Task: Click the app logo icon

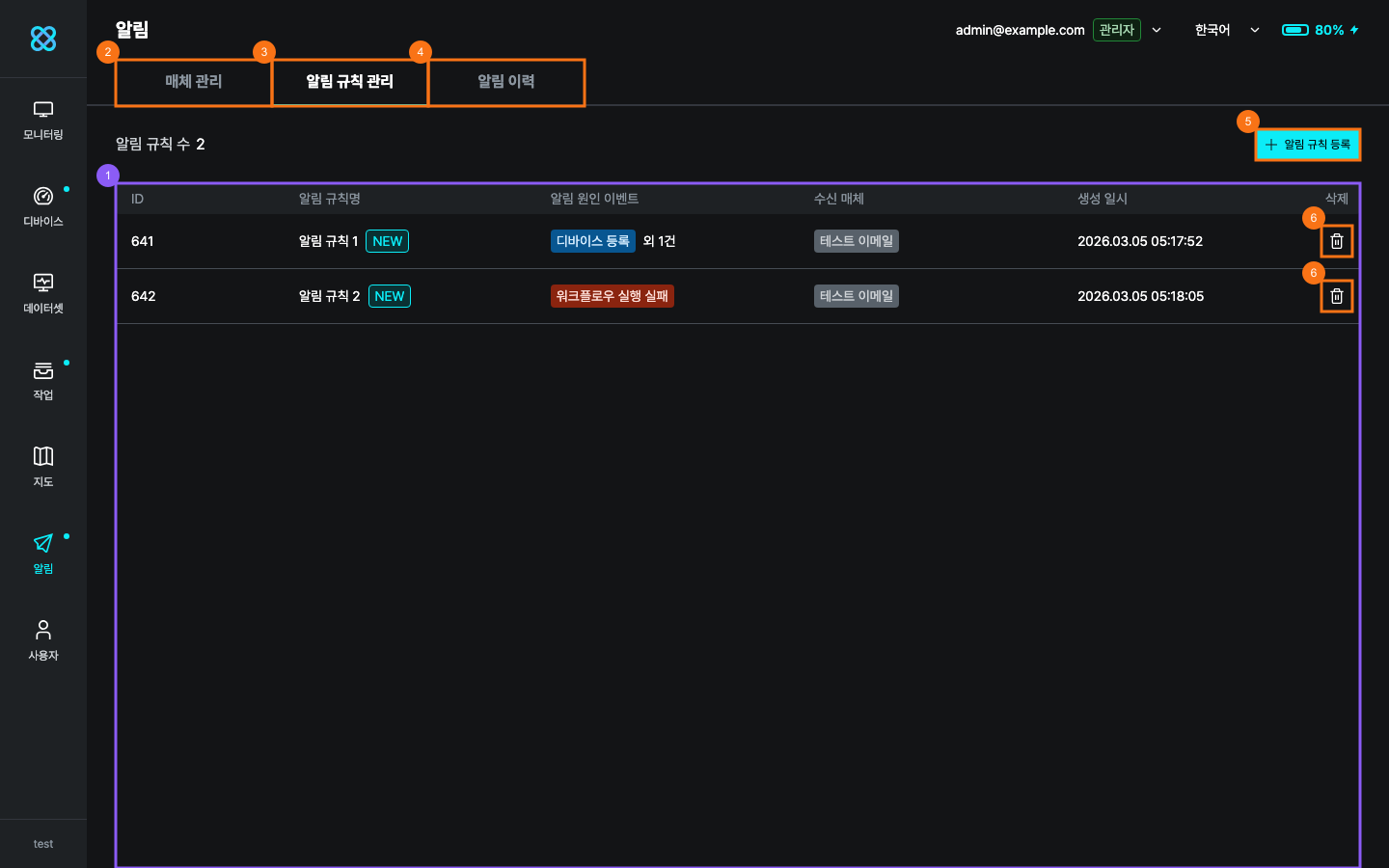Action: pyautogui.click(x=43, y=39)
